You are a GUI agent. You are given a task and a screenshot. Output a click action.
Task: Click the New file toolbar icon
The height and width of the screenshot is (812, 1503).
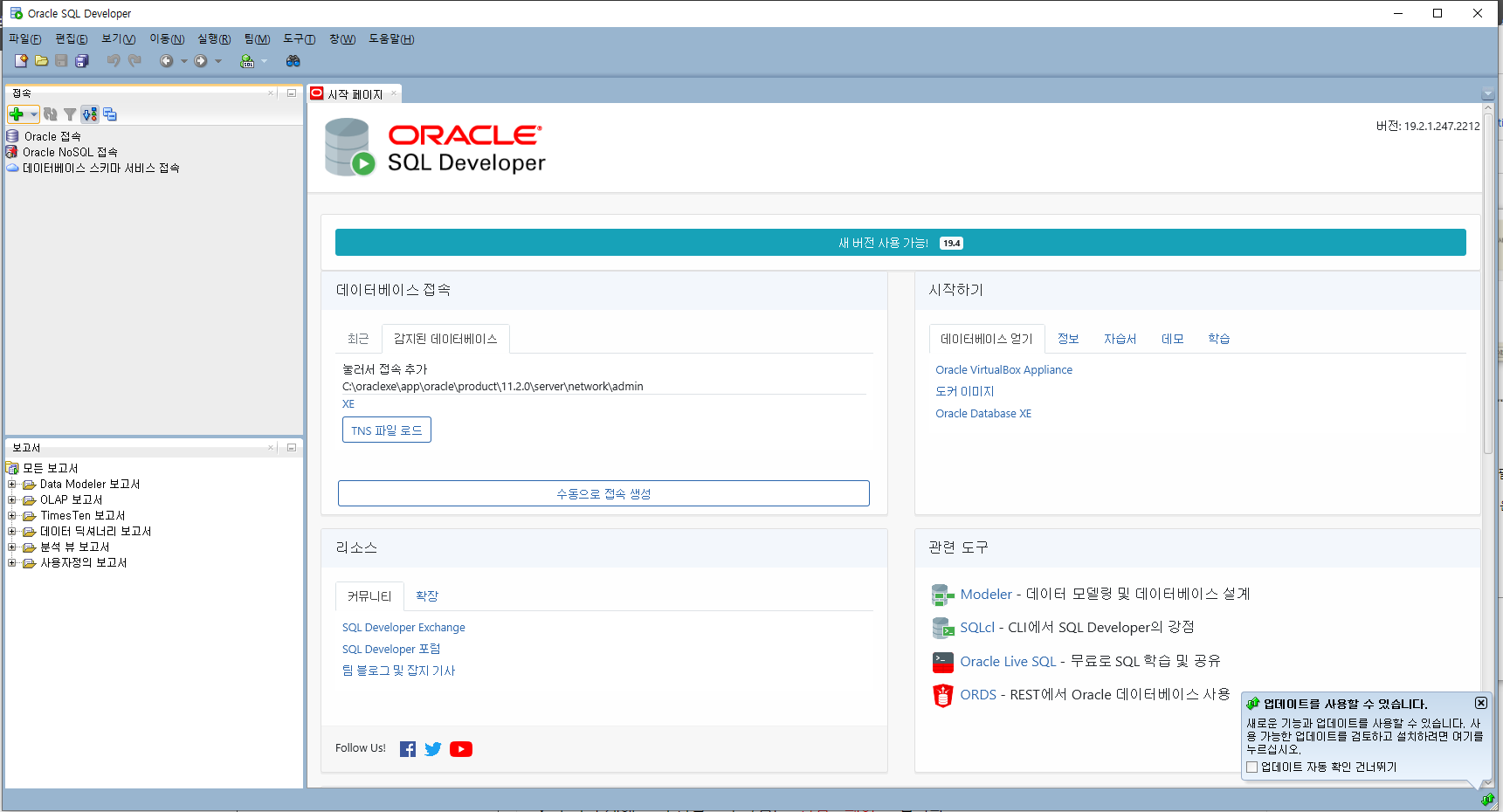(21, 61)
